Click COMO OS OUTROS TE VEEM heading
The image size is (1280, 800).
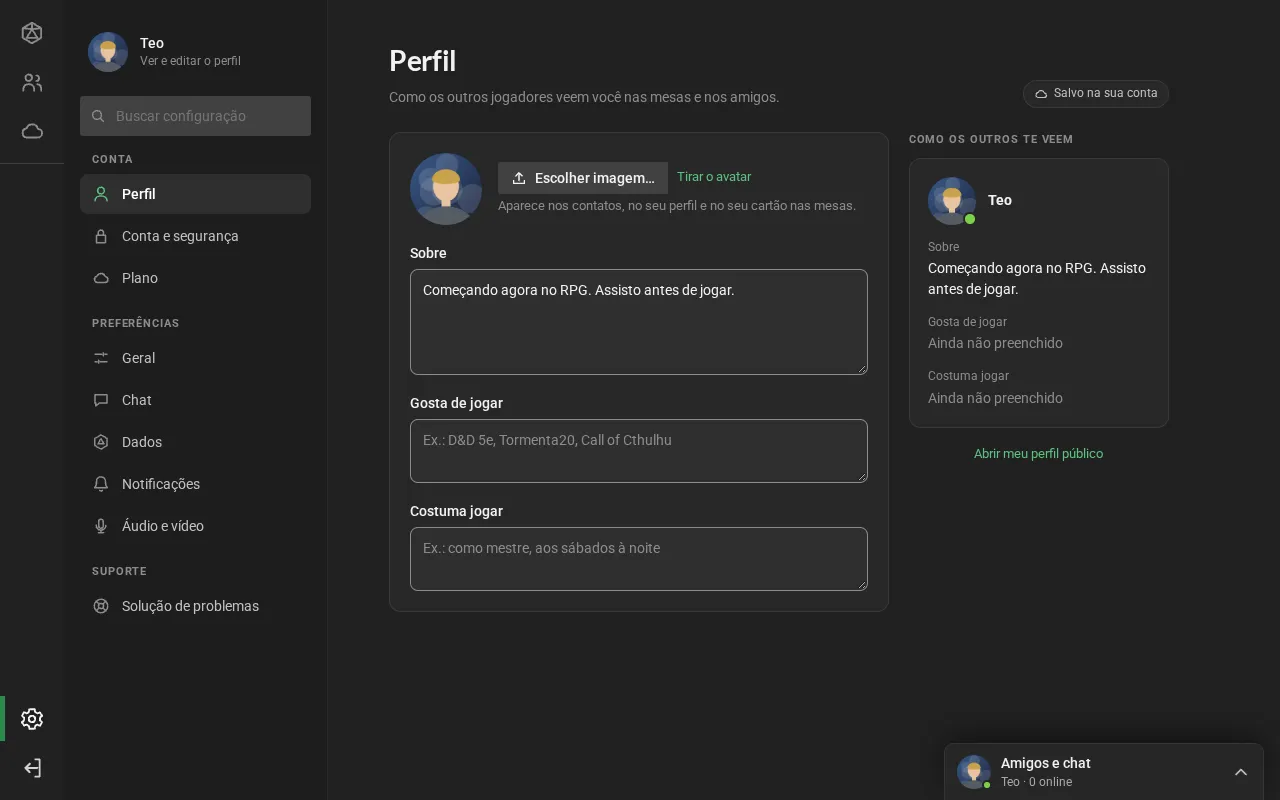point(991,139)
